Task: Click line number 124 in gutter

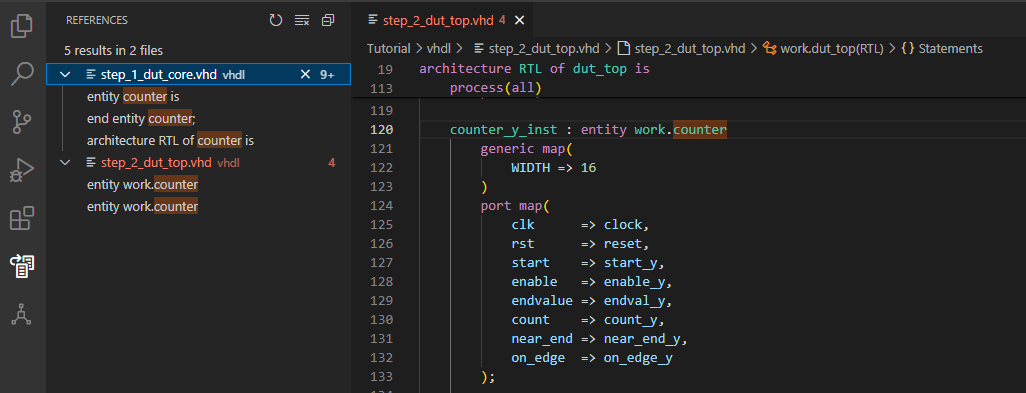Action: tap(381, 206)
